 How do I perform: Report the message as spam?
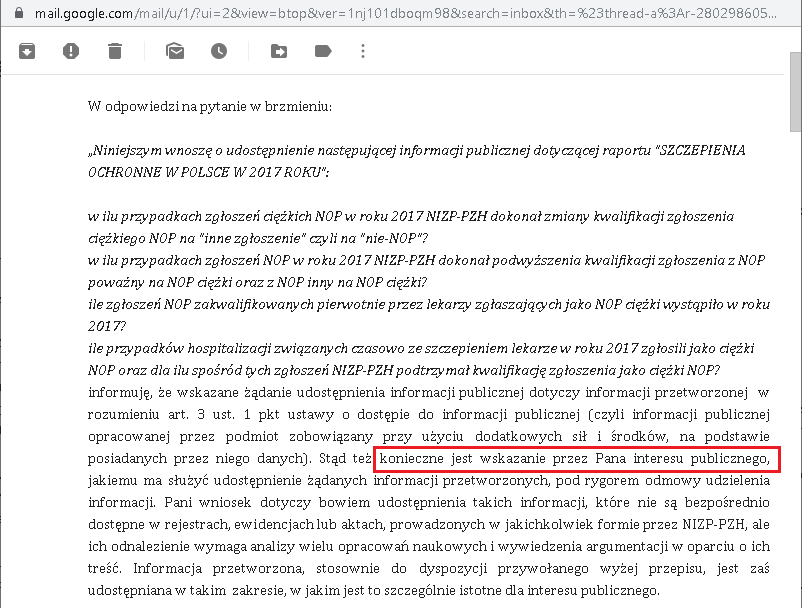pos(70,52)
